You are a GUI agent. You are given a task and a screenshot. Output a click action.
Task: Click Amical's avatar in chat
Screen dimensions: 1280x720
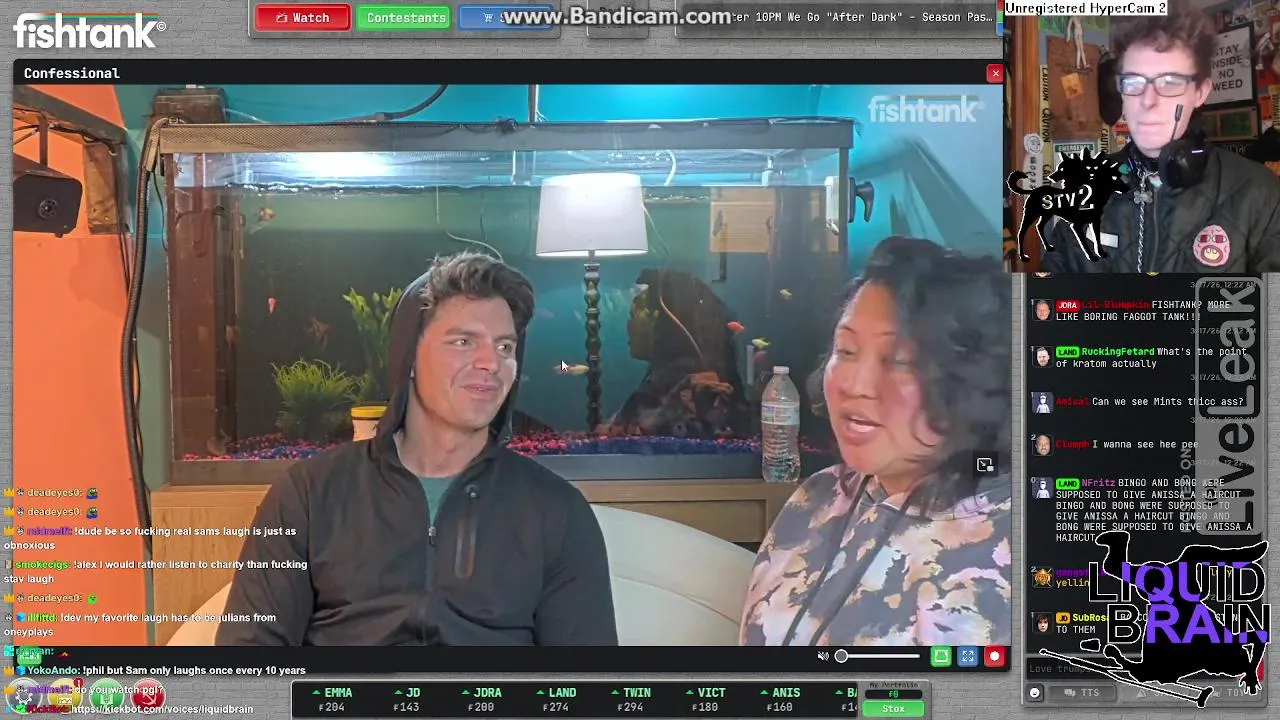tap(1042, 402)
